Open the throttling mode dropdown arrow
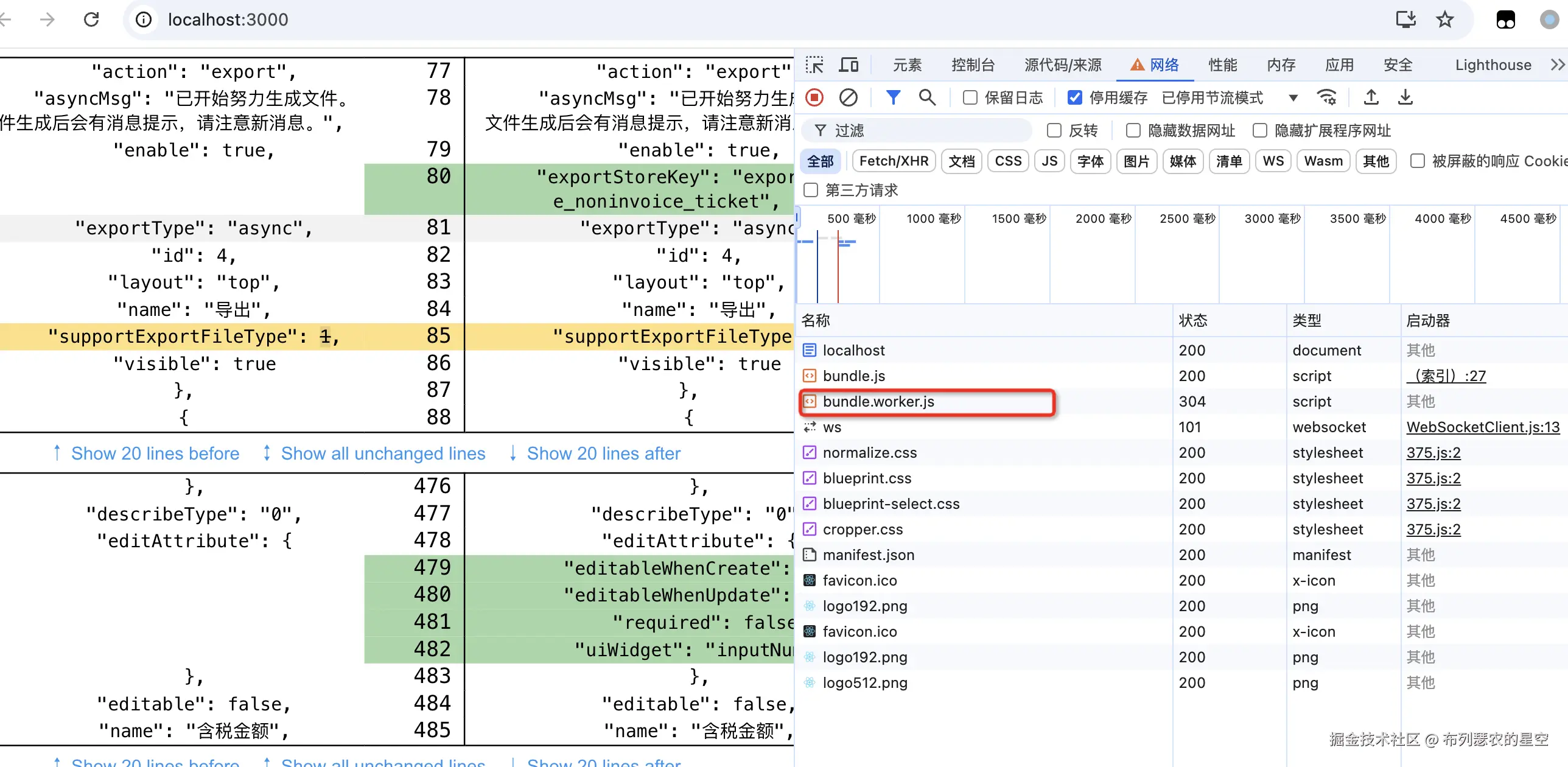Image resolution: width=1568 pixels, height=767 pixels. point(1293,98)
